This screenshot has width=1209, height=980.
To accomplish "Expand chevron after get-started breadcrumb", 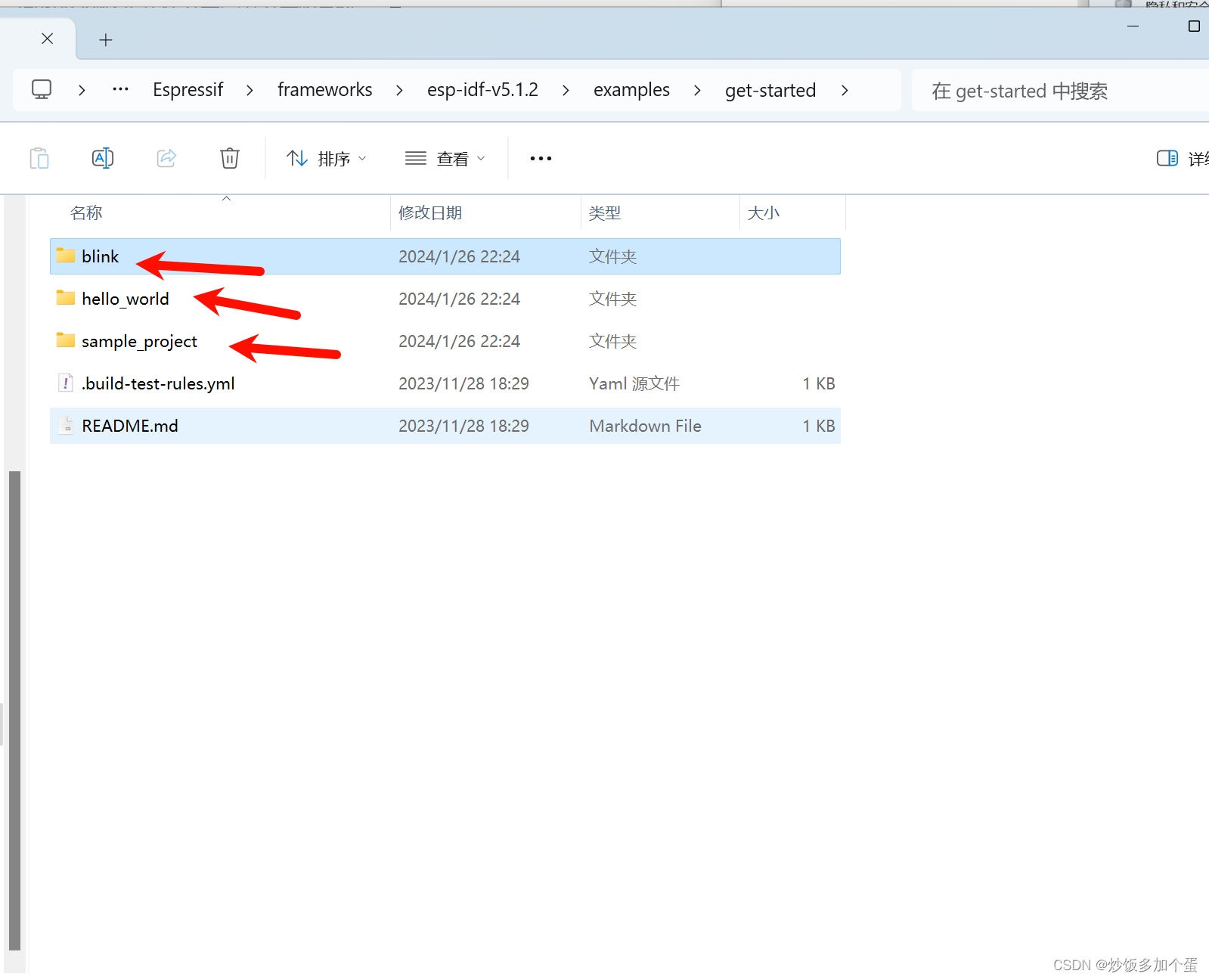I will point(845,90).
